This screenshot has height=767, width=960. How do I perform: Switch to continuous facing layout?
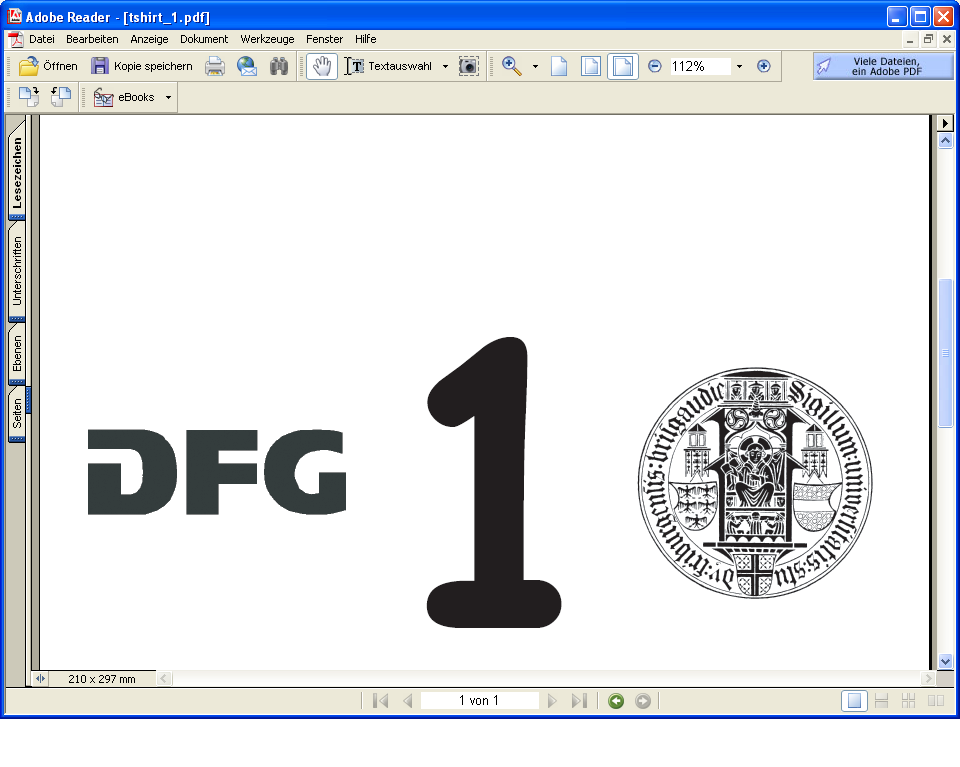[x=909, y=701]
